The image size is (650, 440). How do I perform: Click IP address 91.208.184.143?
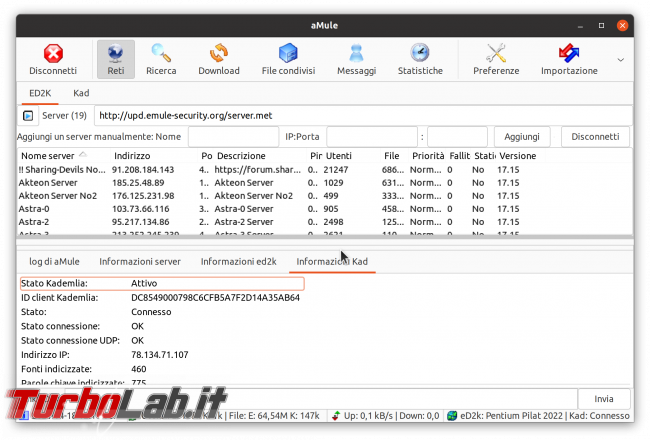[143, 170]
